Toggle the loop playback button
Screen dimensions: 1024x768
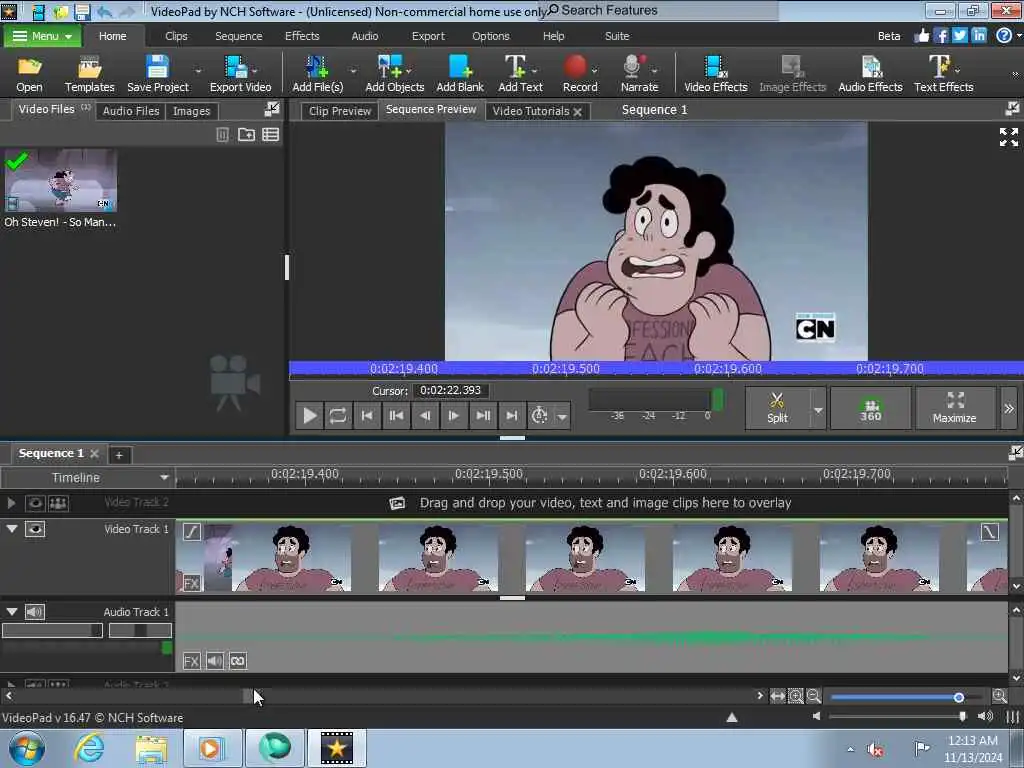[338, 416]
